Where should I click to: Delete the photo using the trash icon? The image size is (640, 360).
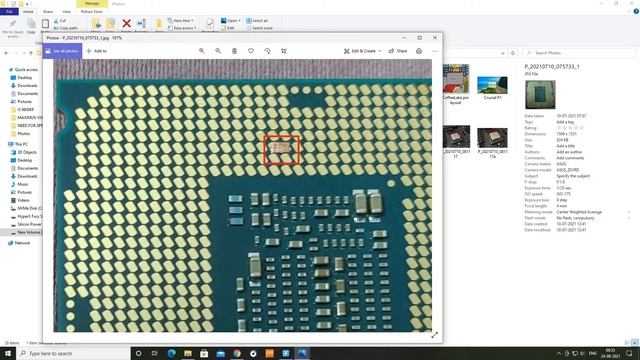tap(234, 51)
